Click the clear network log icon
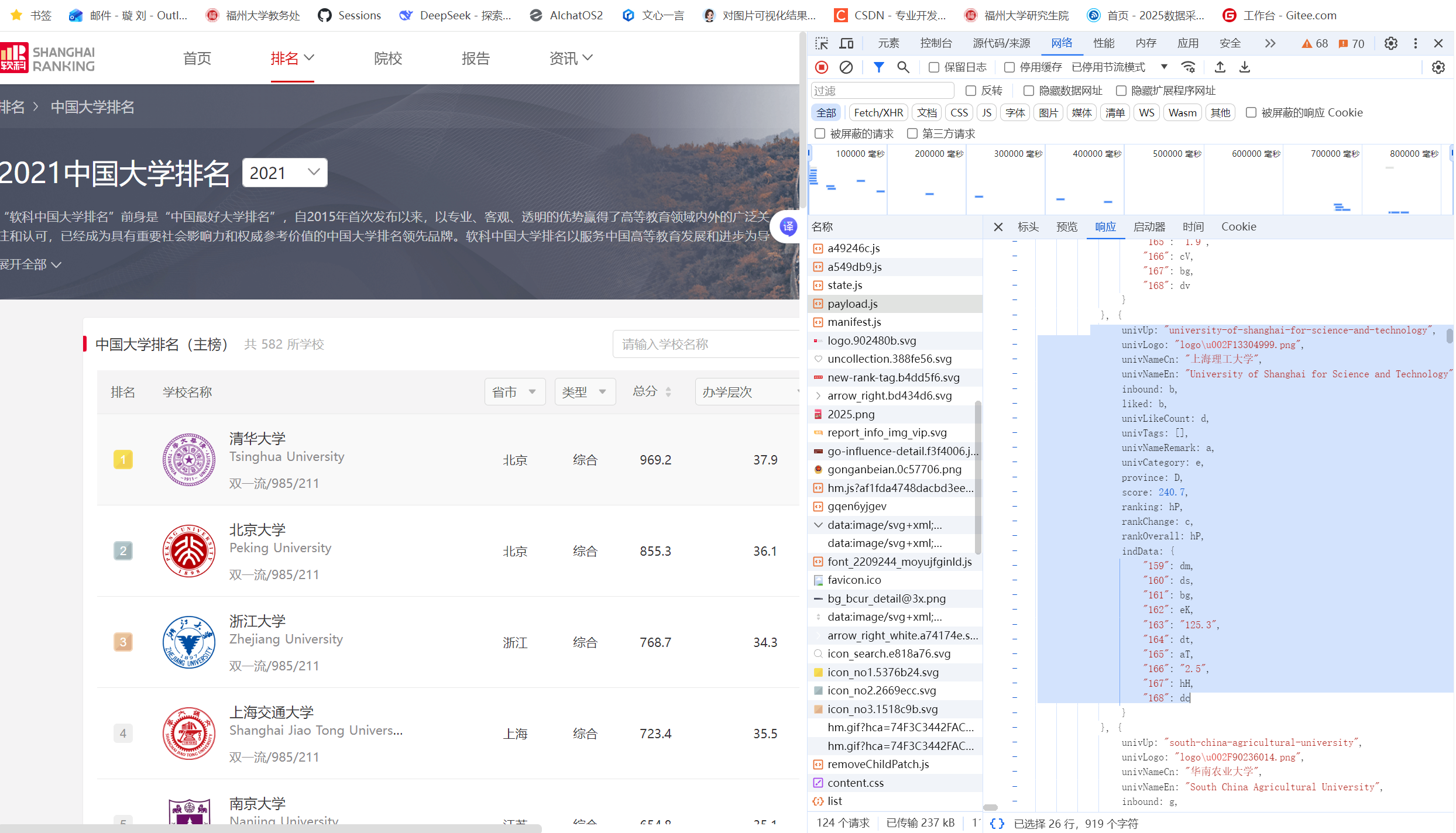The image size is (1456, 833). point(846,67)
